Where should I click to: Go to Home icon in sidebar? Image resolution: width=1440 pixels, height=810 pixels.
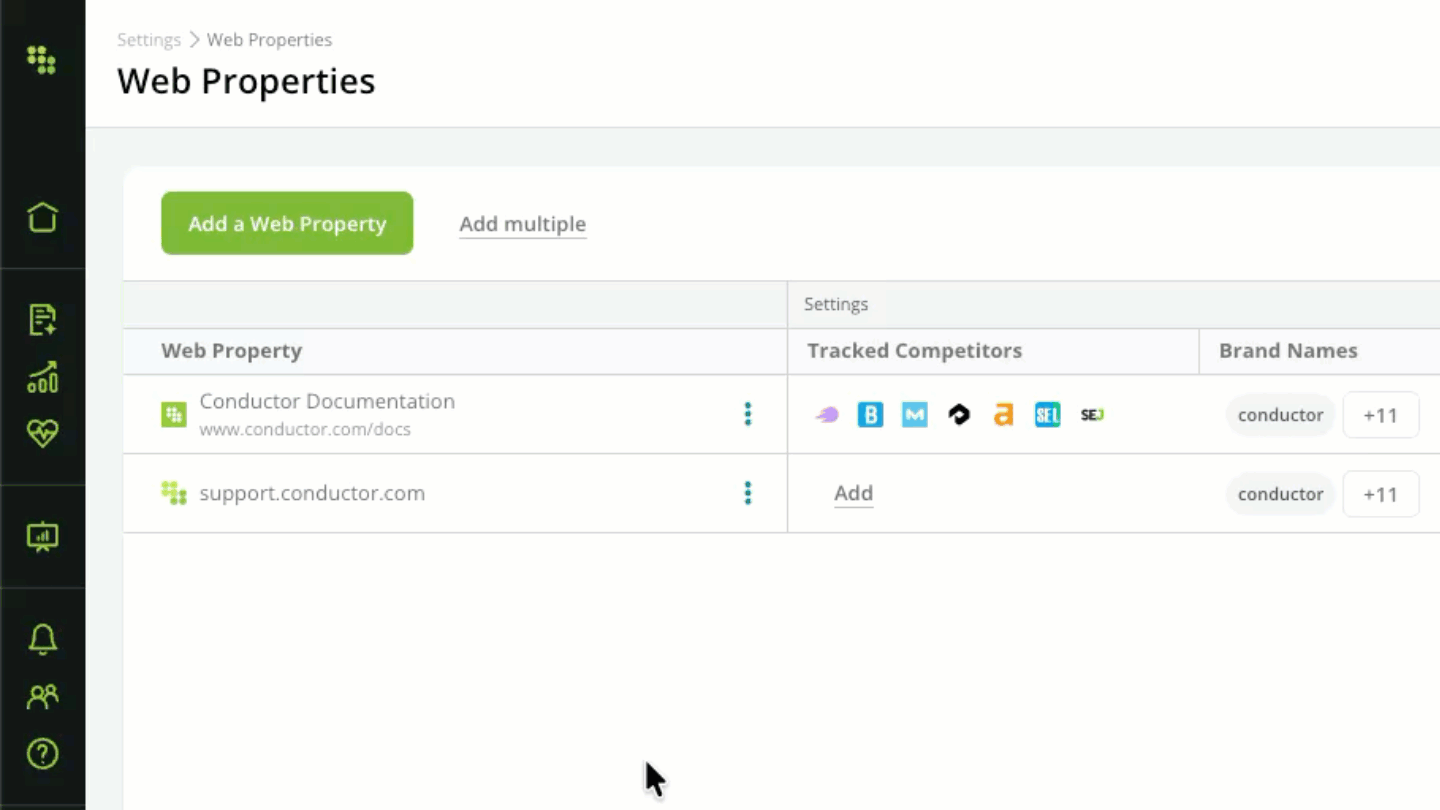[42, 217]
